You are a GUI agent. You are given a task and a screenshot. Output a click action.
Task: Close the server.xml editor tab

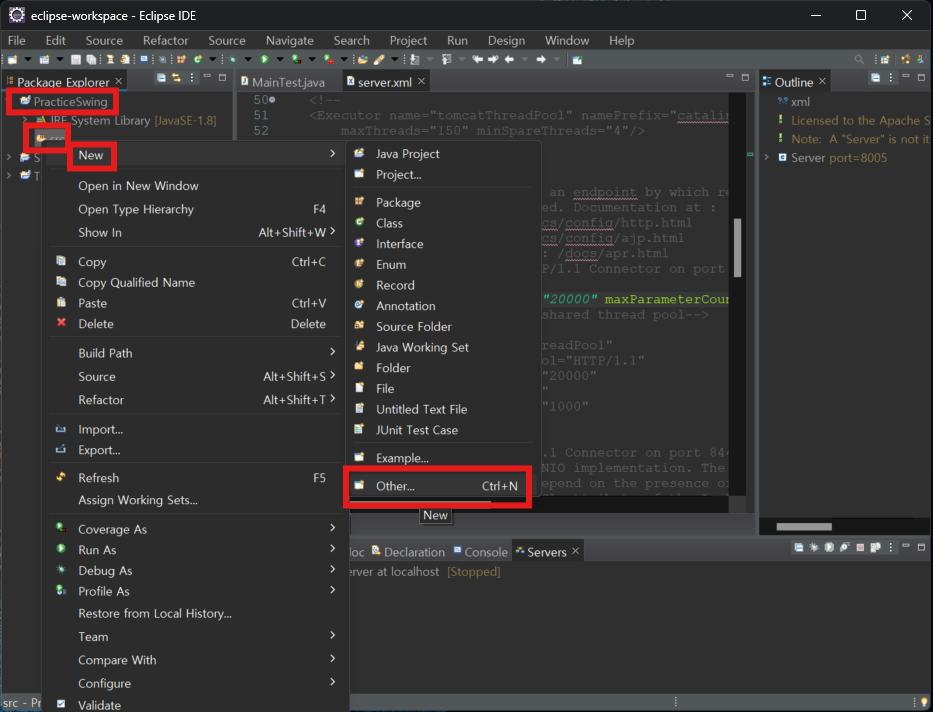coord(421,81)
